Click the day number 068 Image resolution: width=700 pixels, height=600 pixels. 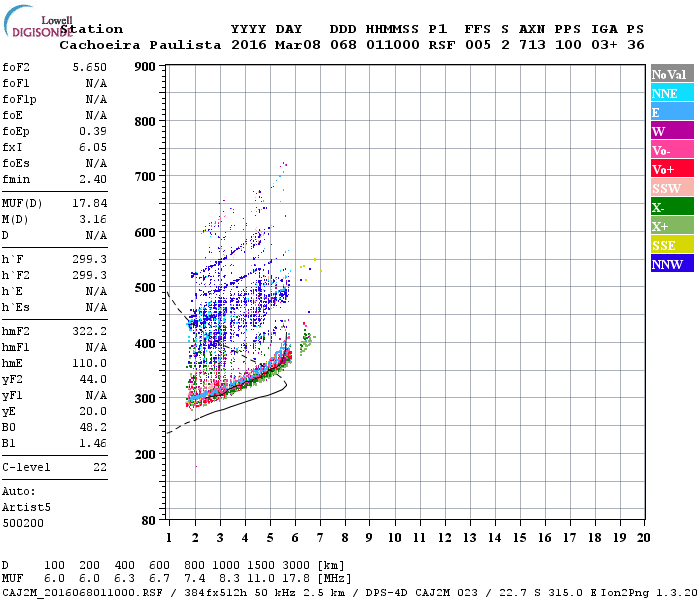click(343, 45)
